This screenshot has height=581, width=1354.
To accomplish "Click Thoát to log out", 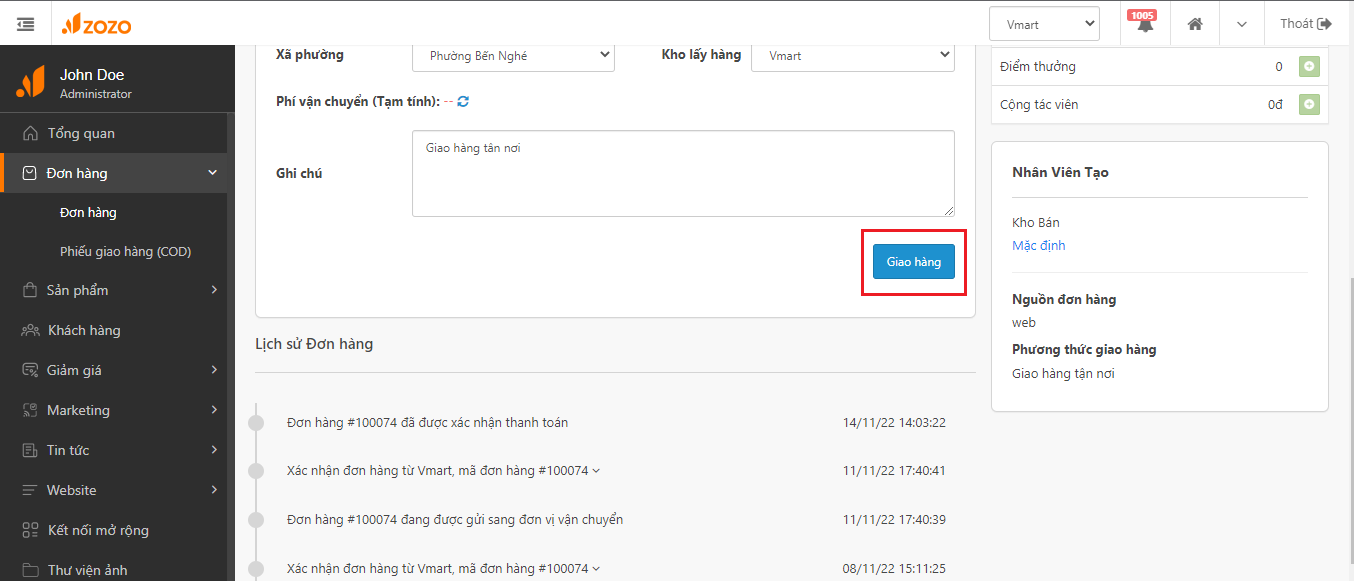I will [1306, 24].
